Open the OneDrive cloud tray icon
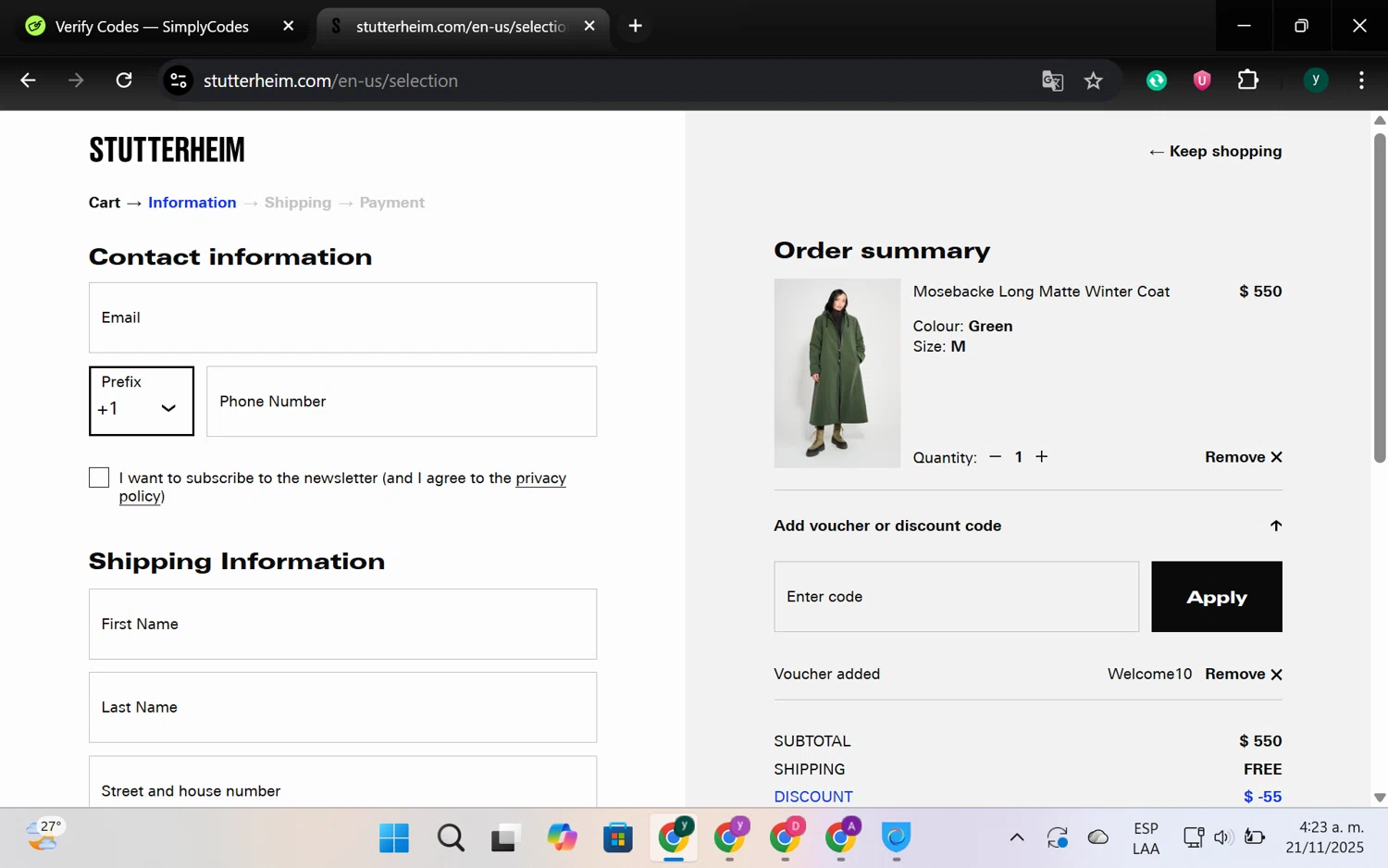 [x=1098, y=837]
